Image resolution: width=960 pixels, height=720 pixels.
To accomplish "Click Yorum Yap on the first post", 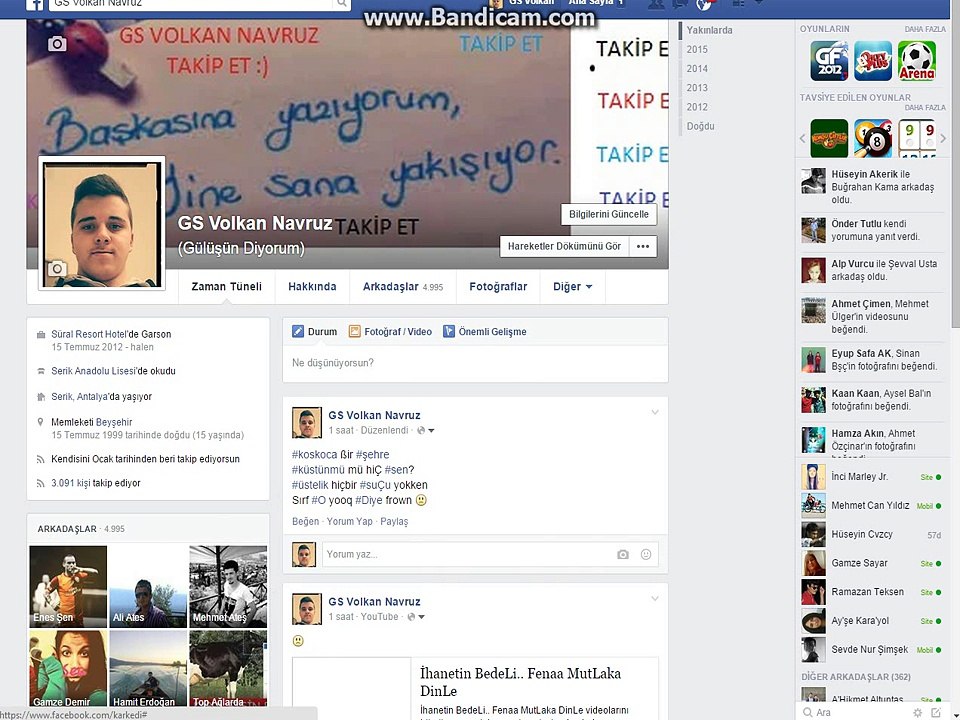I will pyautogui.click(x=350, y=521).
